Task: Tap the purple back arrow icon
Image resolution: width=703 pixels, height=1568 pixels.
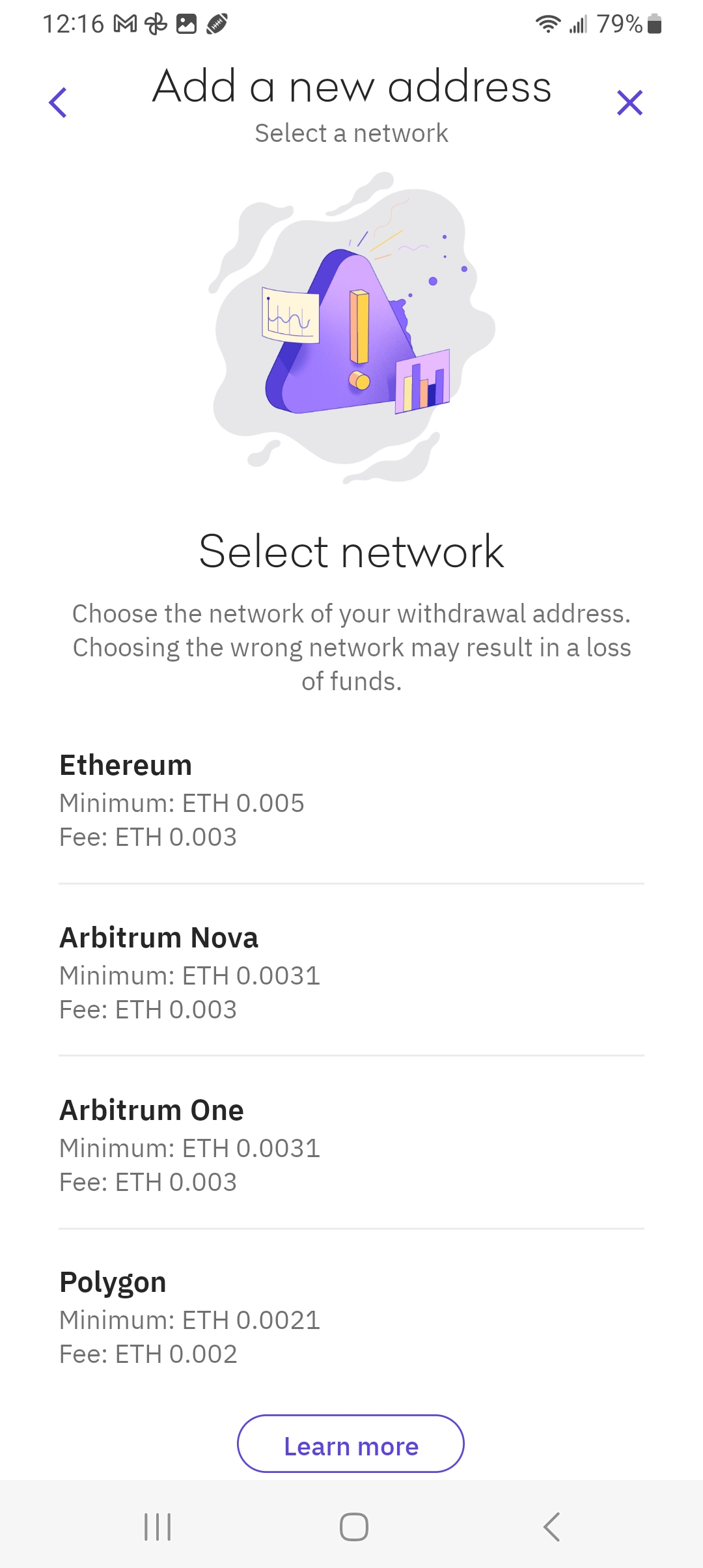Action: click(x=58, y=103)
